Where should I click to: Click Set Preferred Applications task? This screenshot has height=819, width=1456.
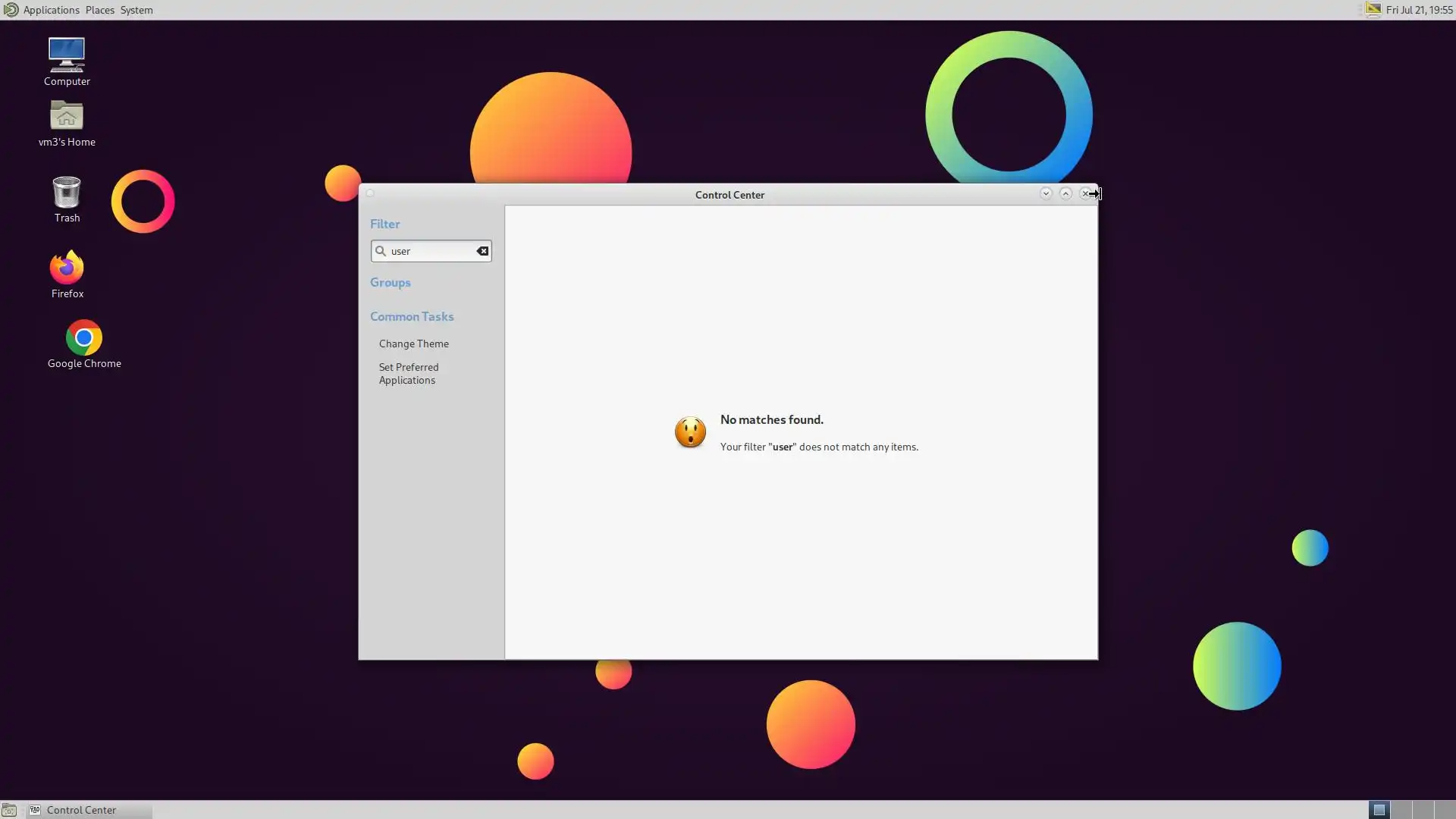(409, 373)
